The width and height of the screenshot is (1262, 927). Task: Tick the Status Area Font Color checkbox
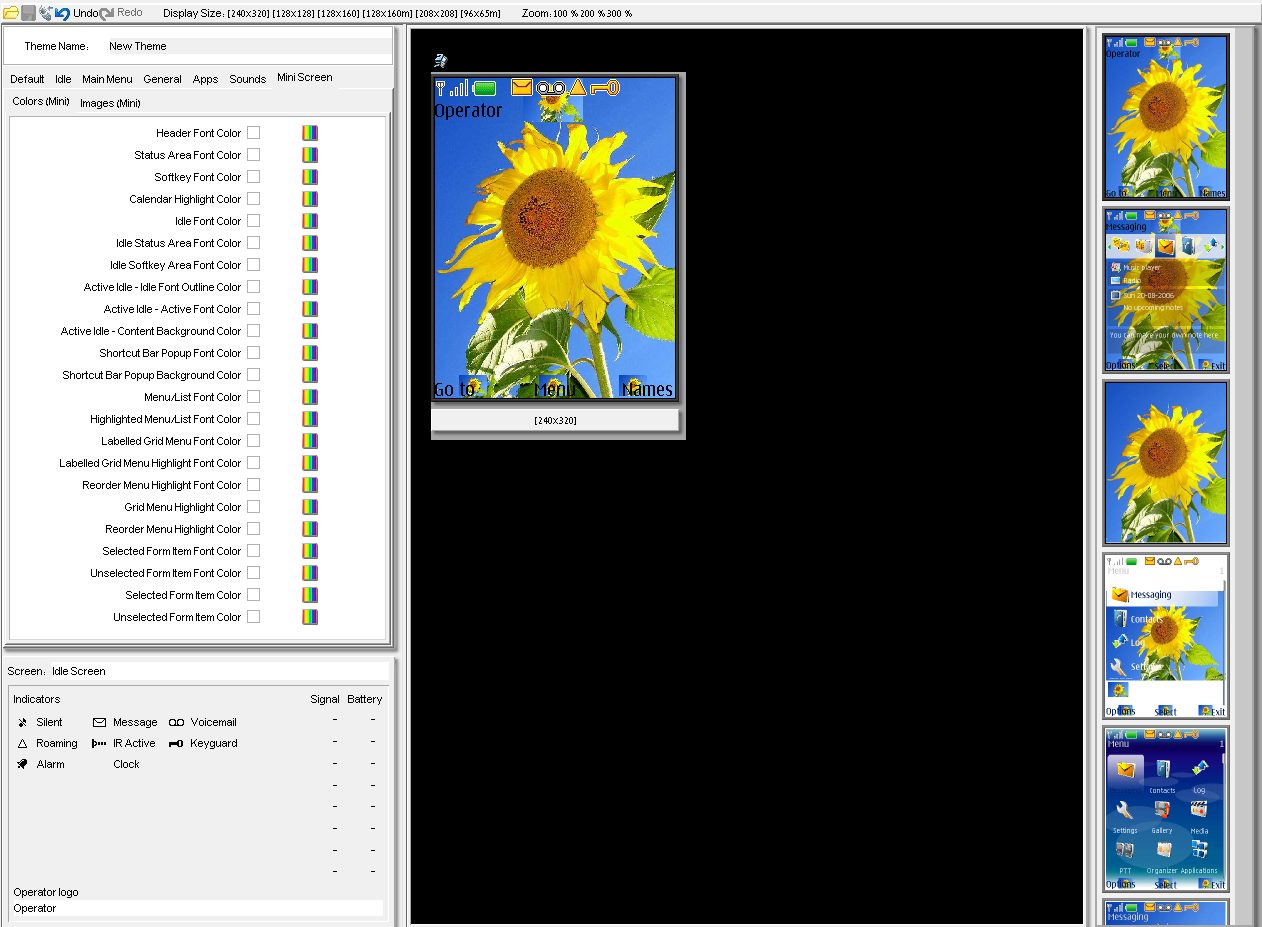click(x=254, y=155)
